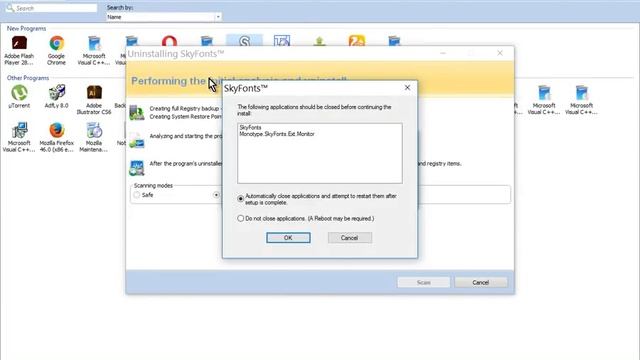640x360 pixels.
Task: Click OK in SkyFonts dialog
Action: [x=288, y=238]
